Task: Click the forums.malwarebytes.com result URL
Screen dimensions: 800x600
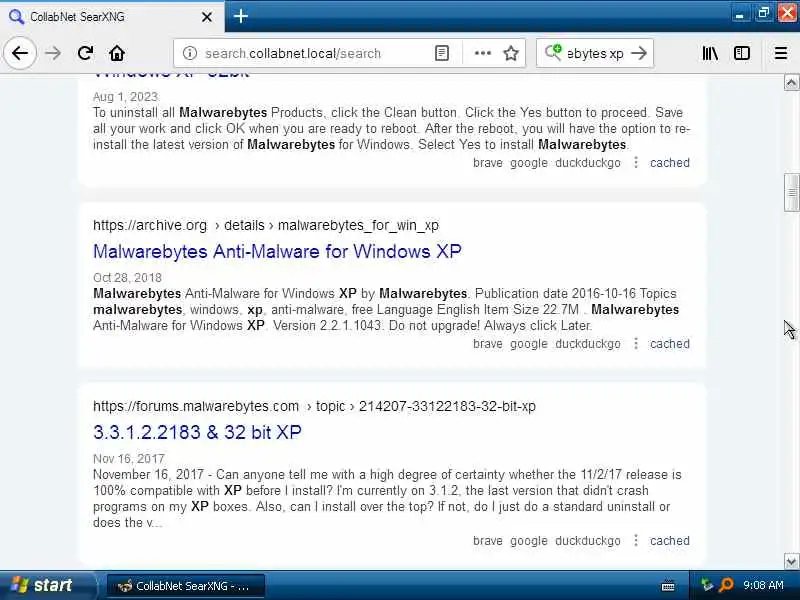Action: point(314,406)
